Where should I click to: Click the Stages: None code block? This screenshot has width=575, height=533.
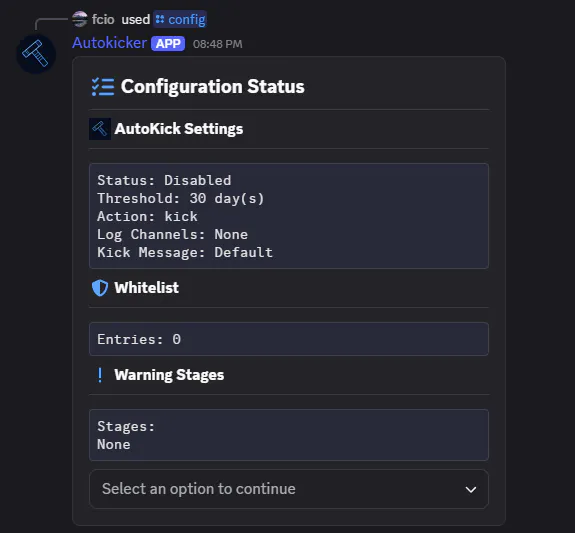[x=289, y=435]
